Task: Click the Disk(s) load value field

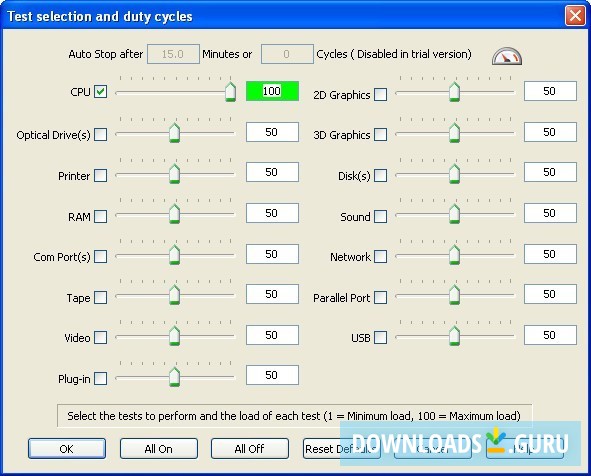Action: pyautogui.click(x=550, y=172)
